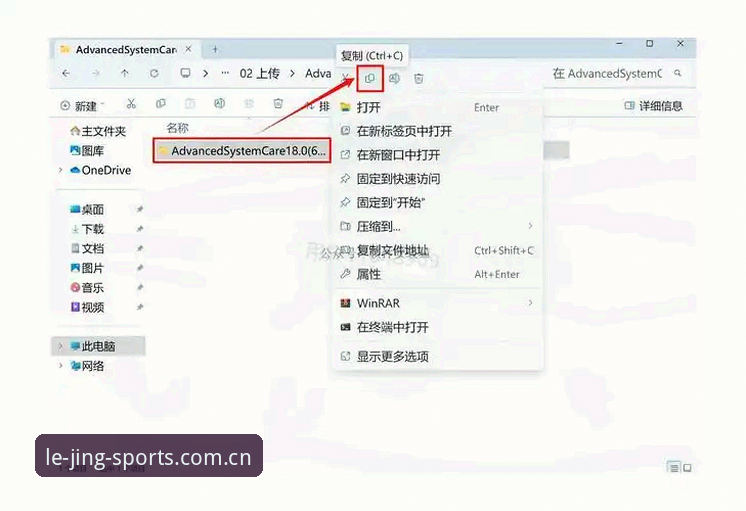
Task: Expand the 压缩到... submenu
Action: click(x=437, y=226)
